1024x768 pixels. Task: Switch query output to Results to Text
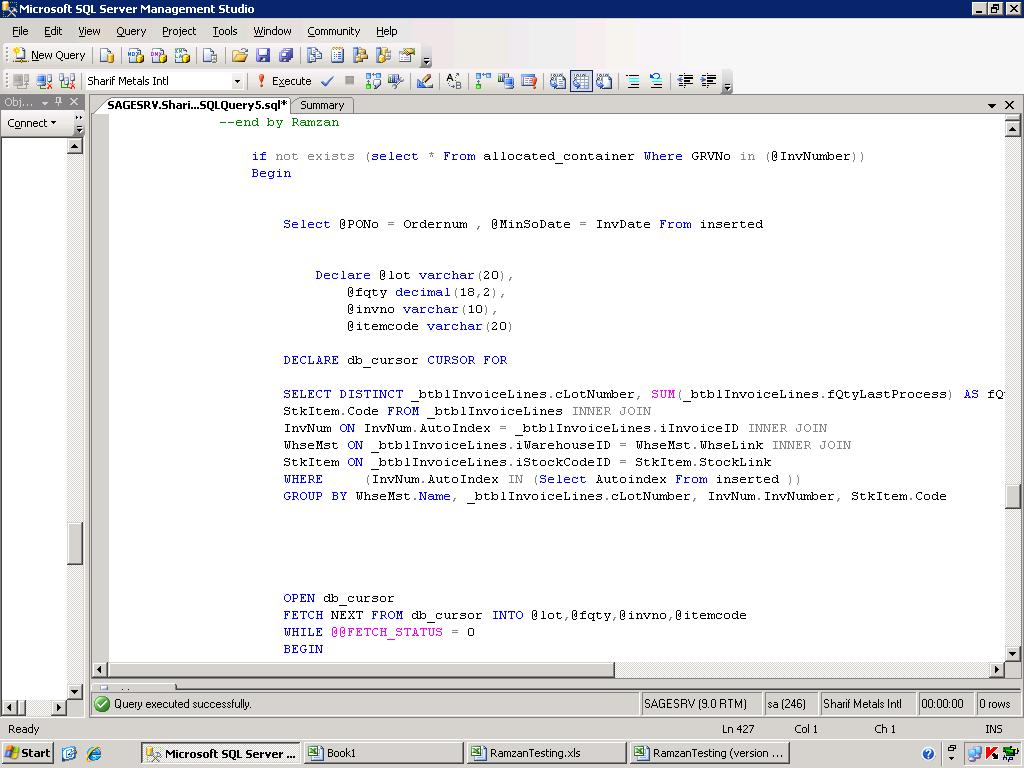(557, 81)
